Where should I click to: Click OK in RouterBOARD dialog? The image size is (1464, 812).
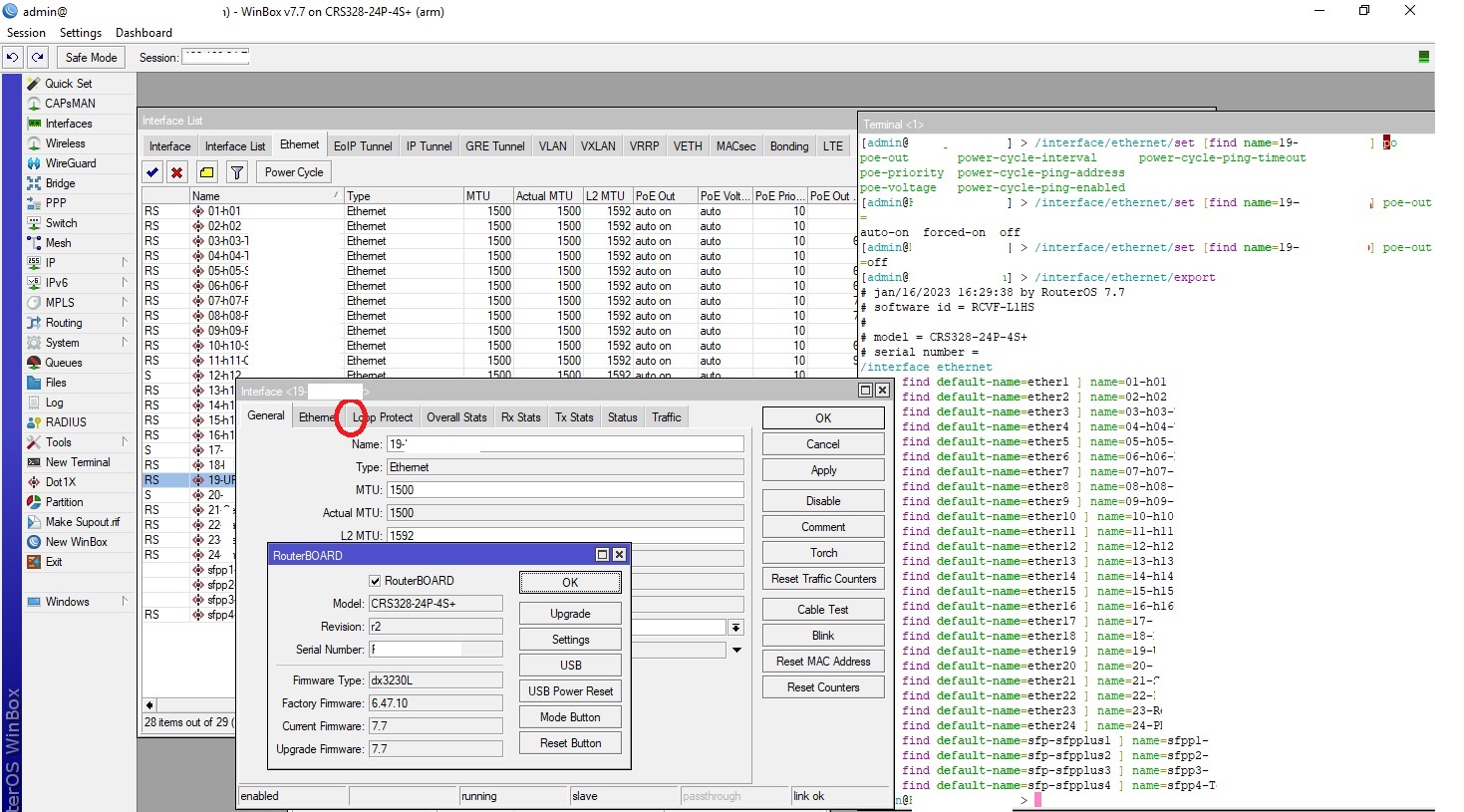[x=570, y=583]
